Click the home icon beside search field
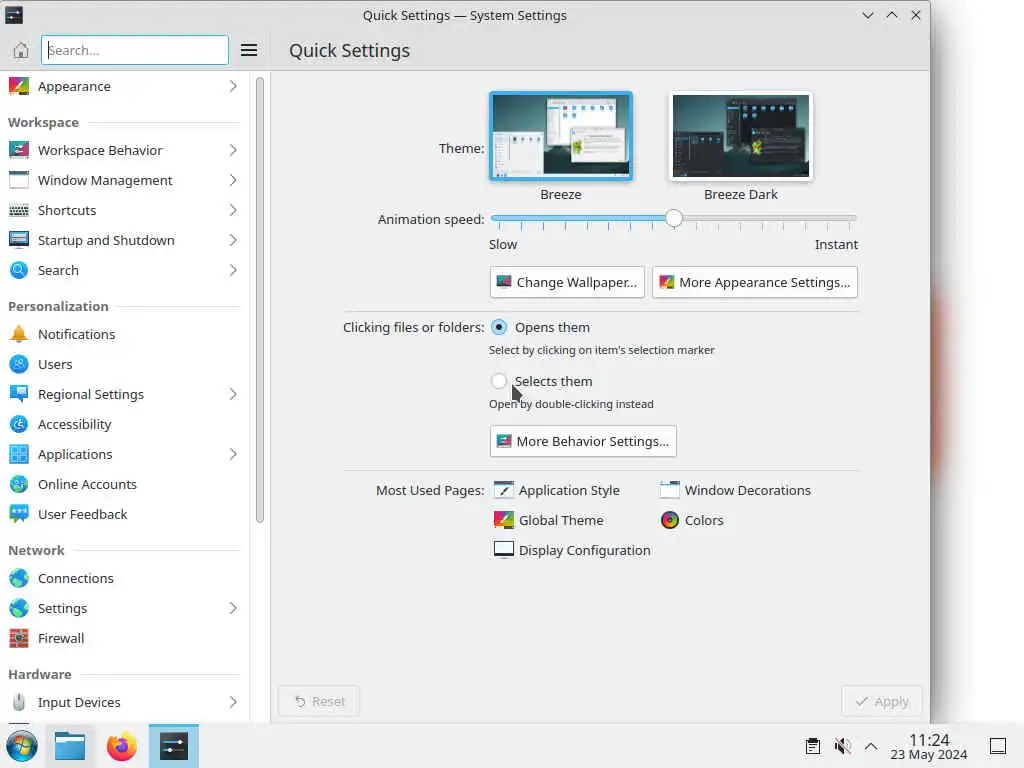Viewport: 1024px width, 768px height. (x=21, y=50)
